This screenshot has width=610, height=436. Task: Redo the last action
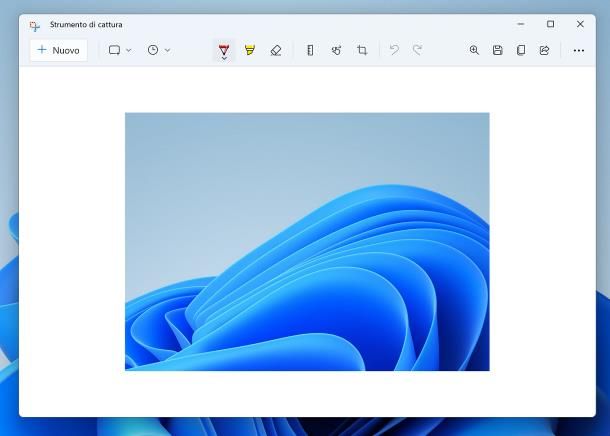pos(417,50)
